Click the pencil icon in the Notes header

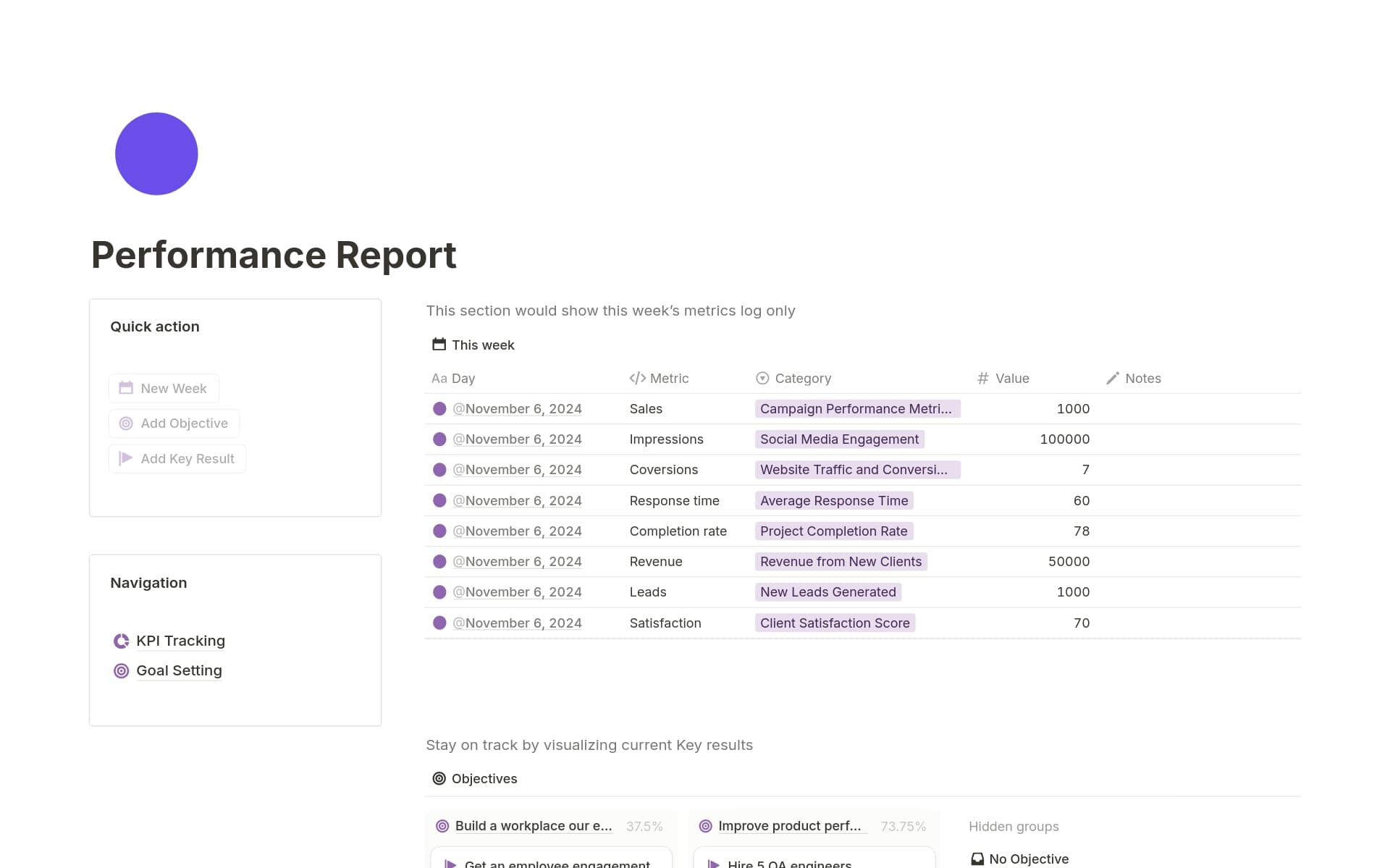1113,378
